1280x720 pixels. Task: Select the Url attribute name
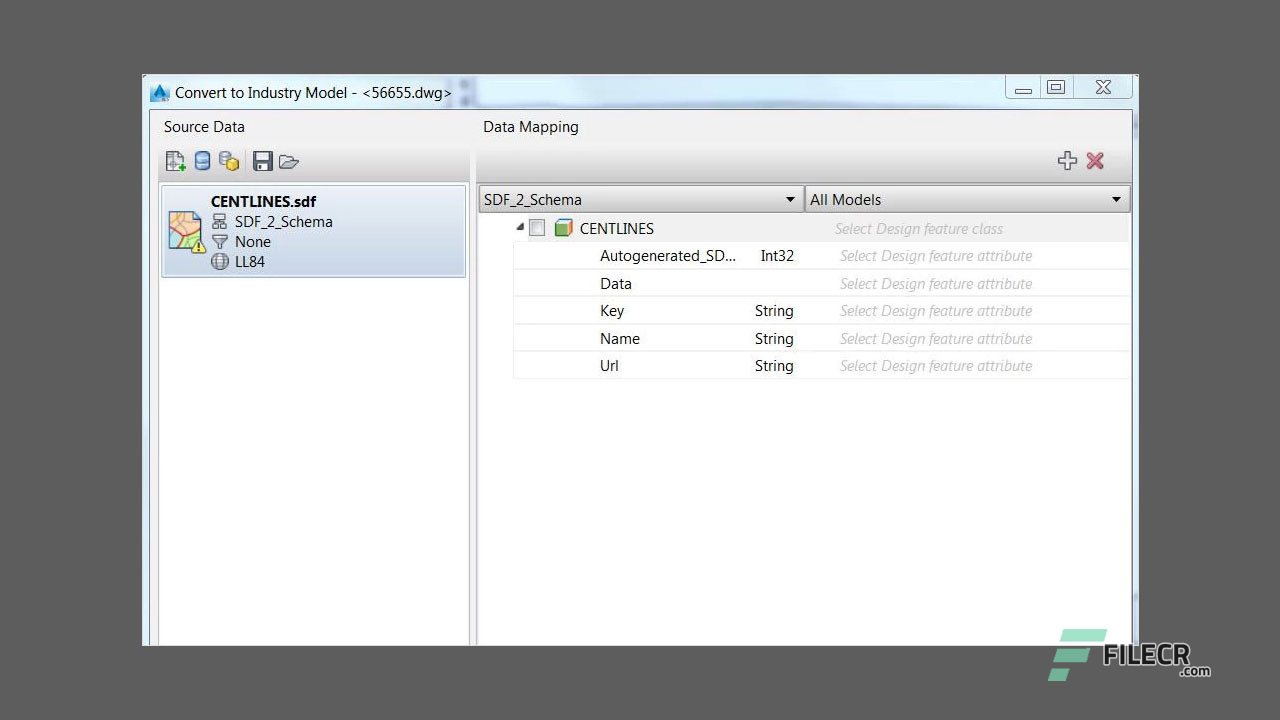coord(609,366)
